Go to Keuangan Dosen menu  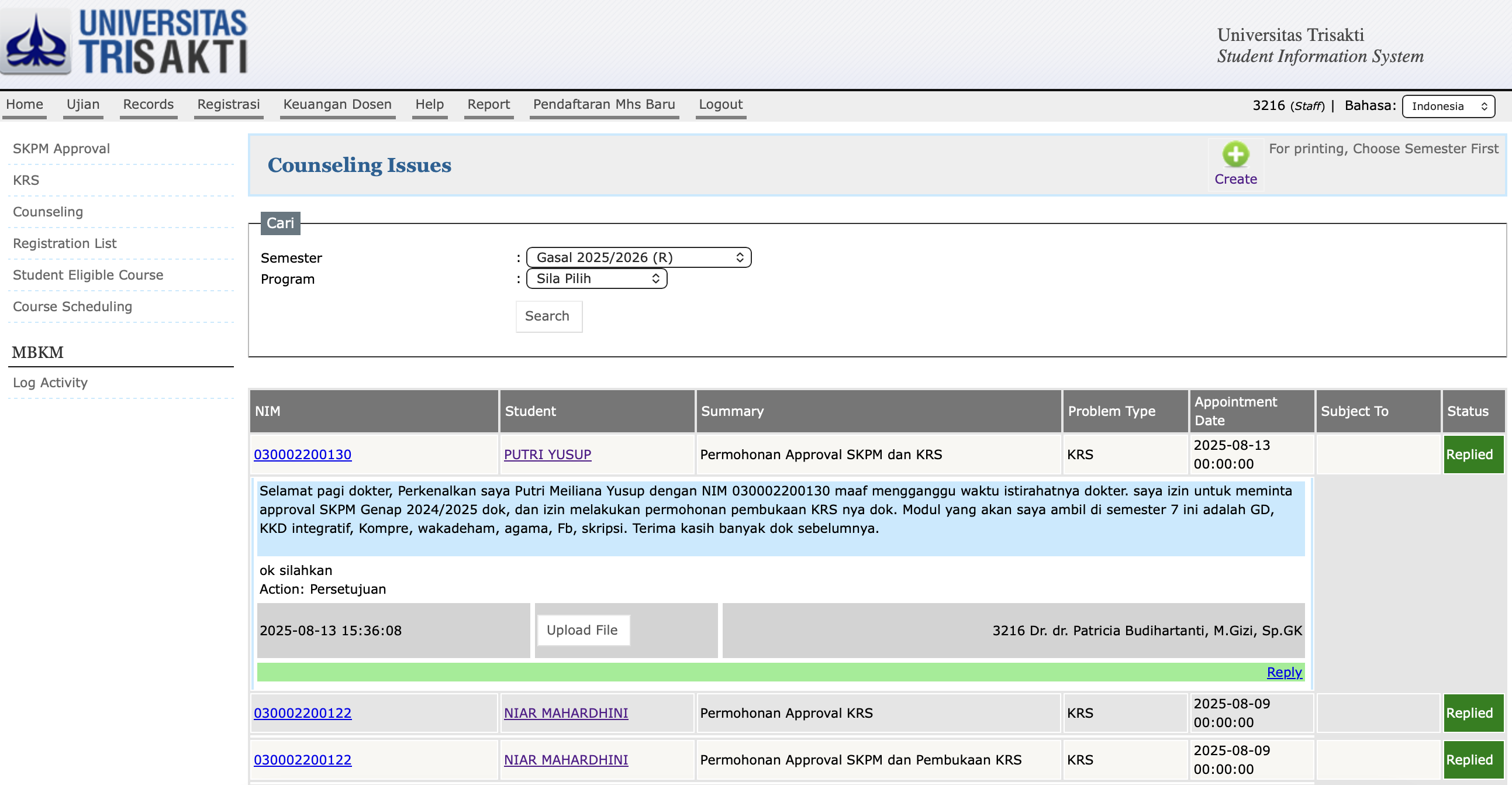(x=337, y=105)
